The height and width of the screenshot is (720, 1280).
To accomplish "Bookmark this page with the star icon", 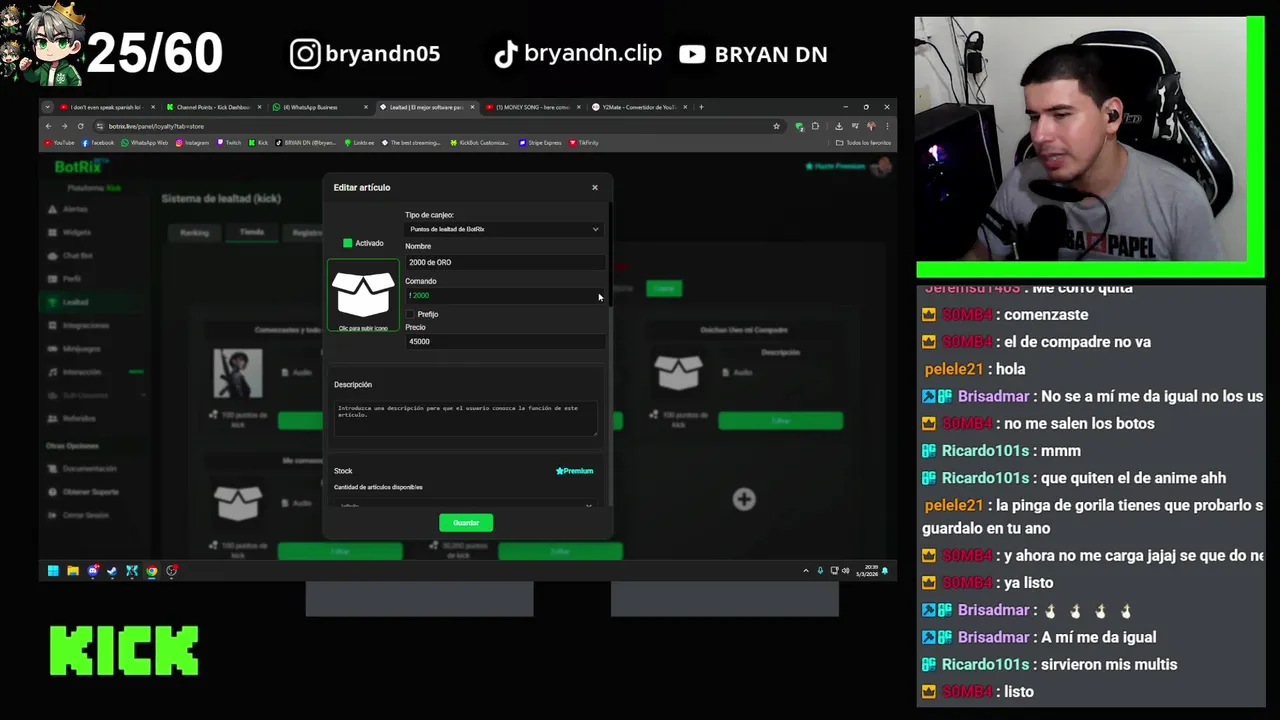I will (776, 126).
